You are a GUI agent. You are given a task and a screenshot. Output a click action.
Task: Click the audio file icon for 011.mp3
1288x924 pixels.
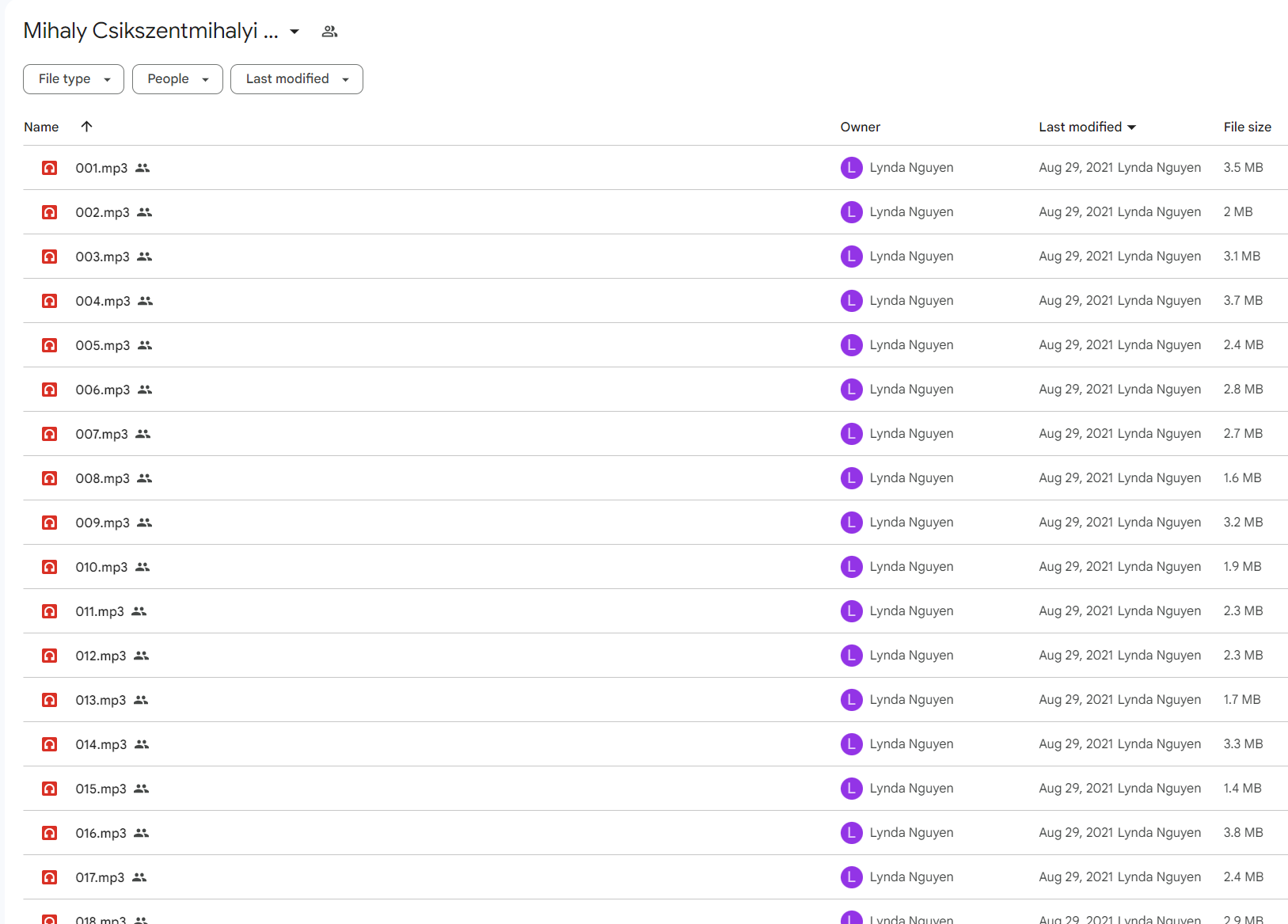(50, 611)
